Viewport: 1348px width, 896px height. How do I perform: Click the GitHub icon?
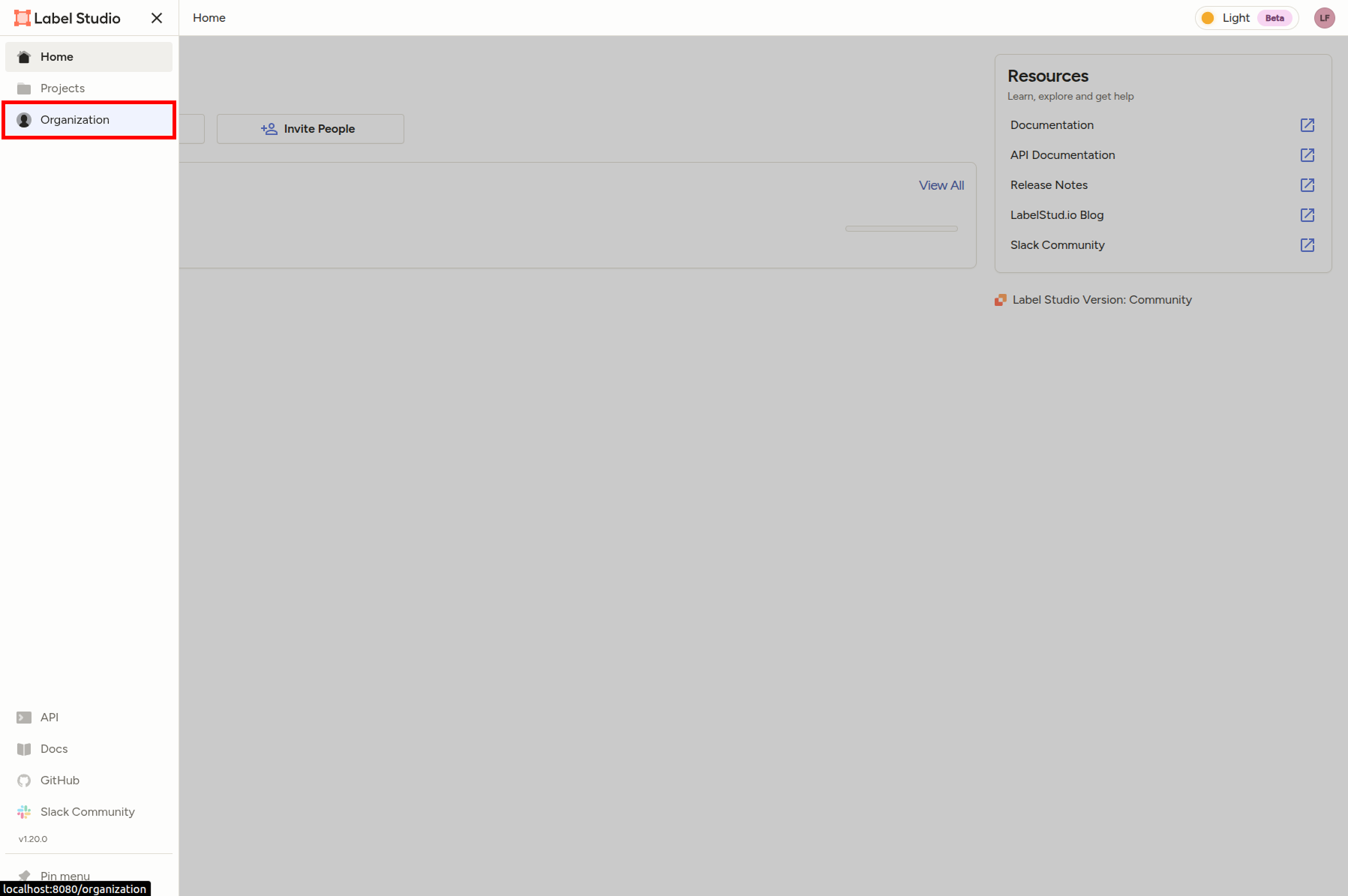(23, 780)
